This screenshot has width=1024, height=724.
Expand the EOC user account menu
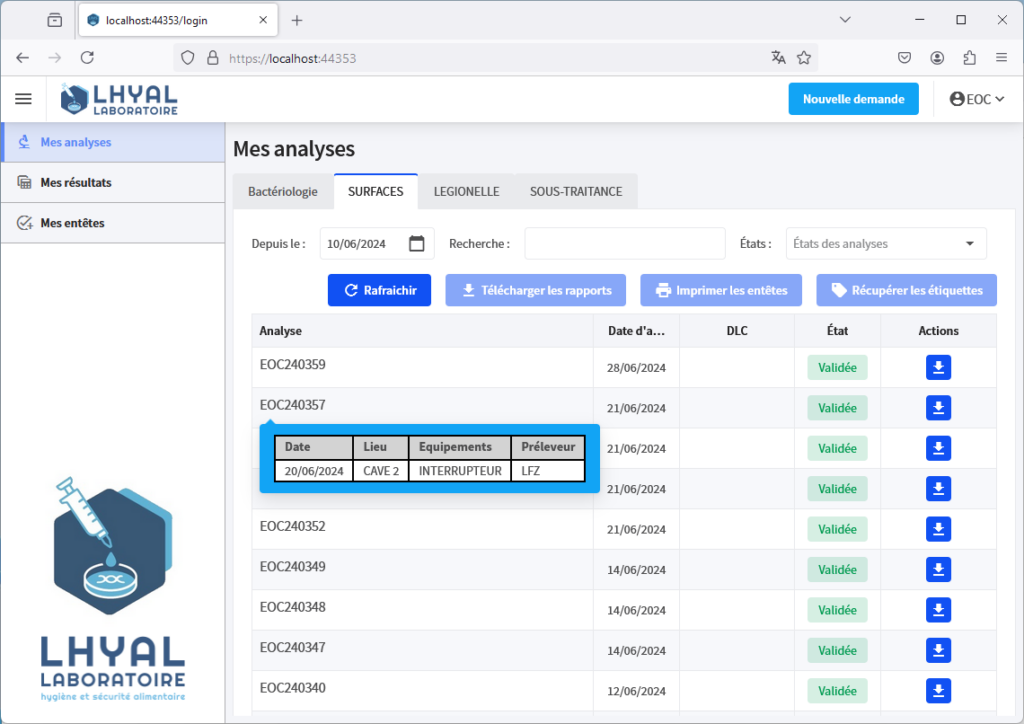point(977,99)
